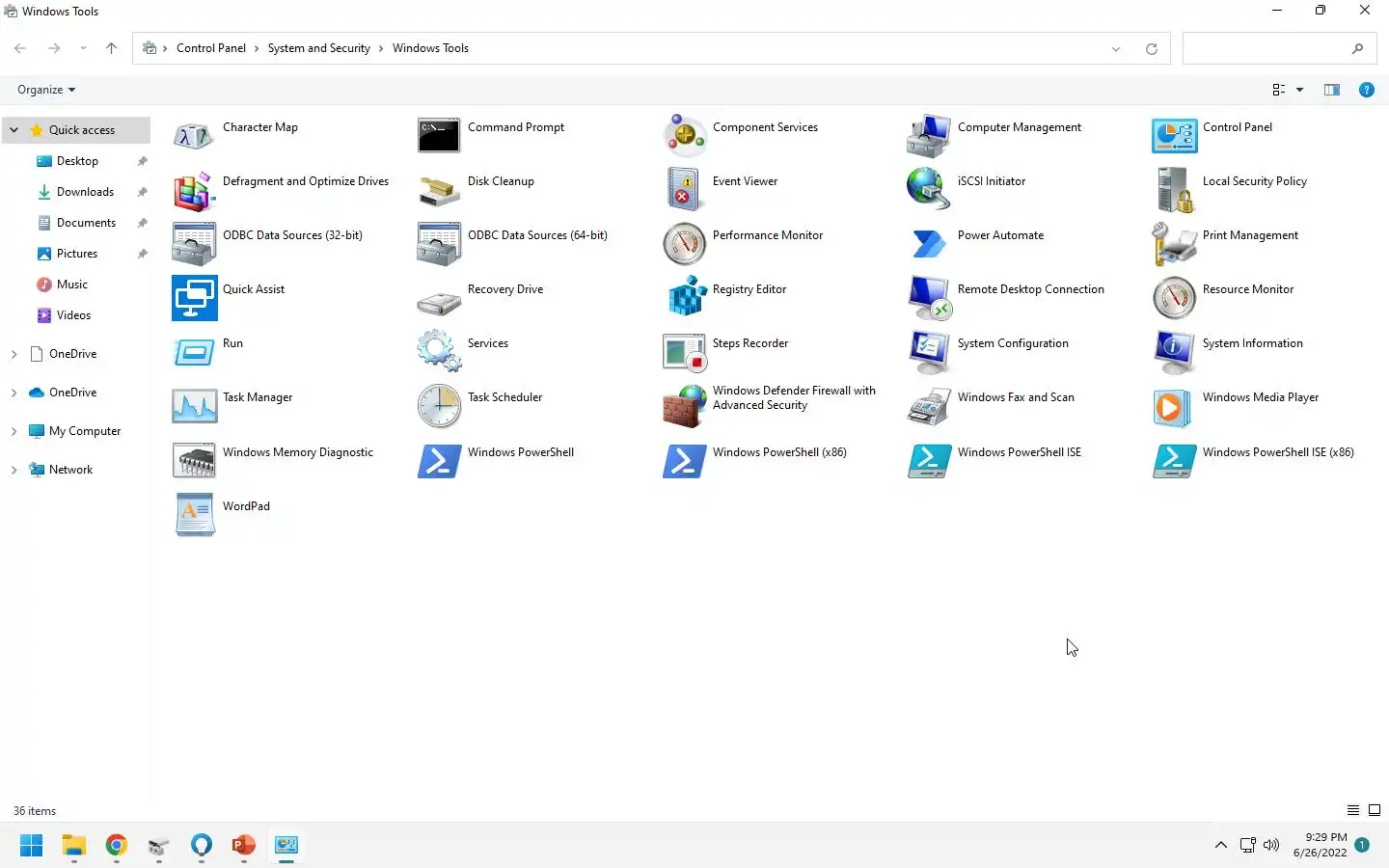Open the Help question mark button
The width and height of the screenshot is (1389, 868).
tap(1366, 90)
